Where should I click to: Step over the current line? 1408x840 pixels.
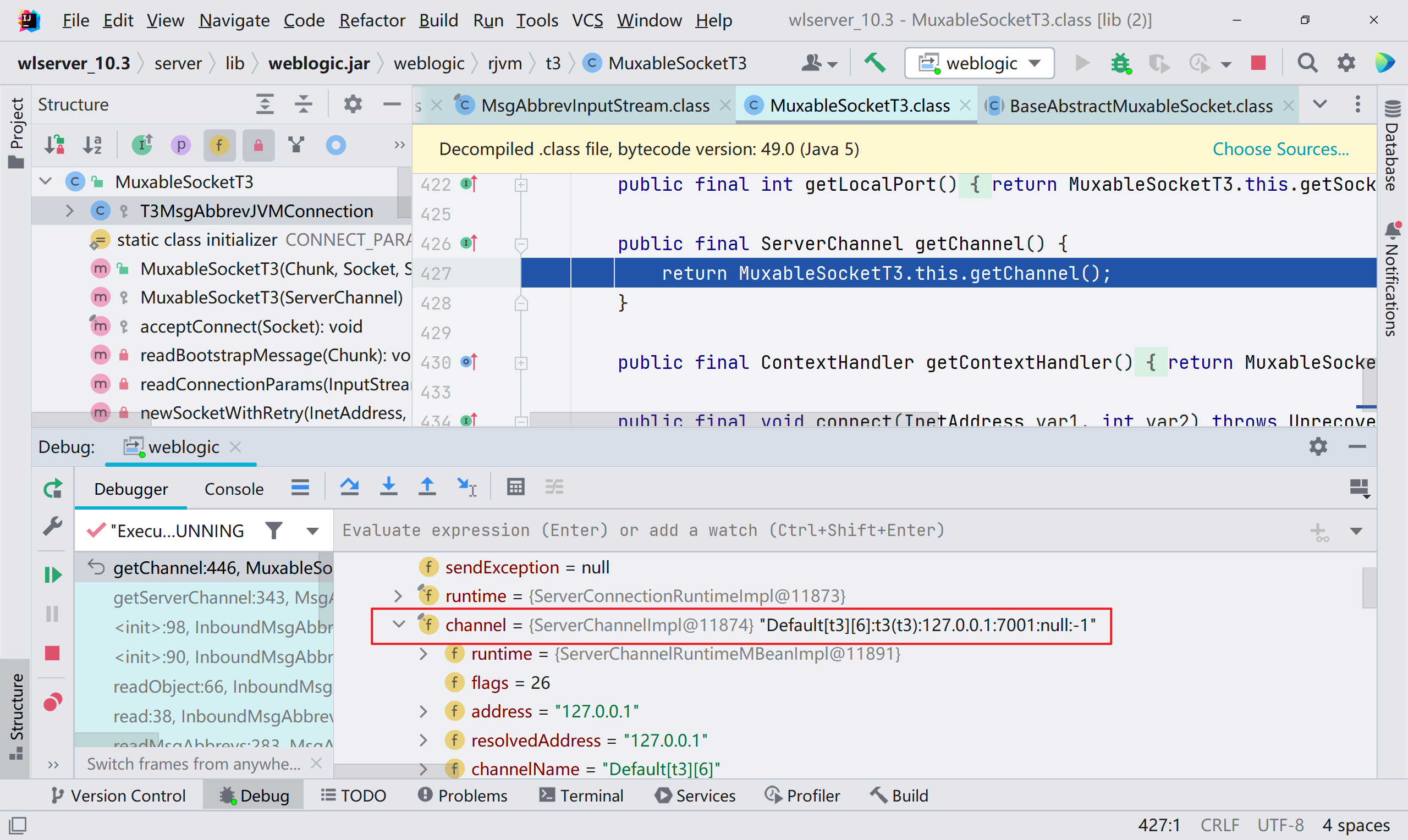tap(349, 487)
